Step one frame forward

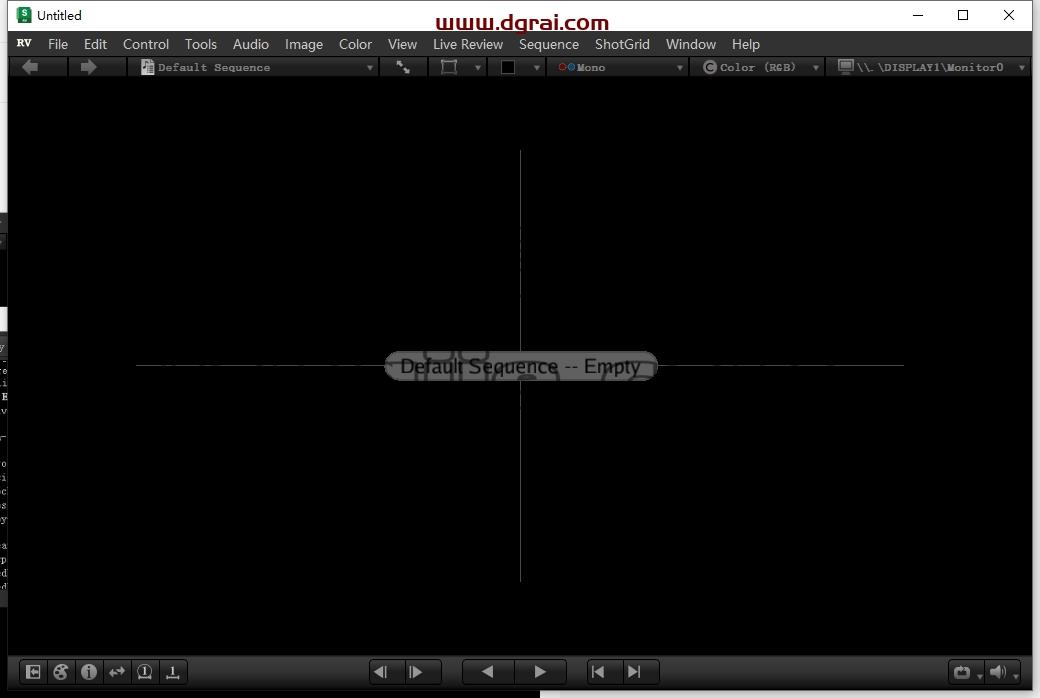coord(416,672)
